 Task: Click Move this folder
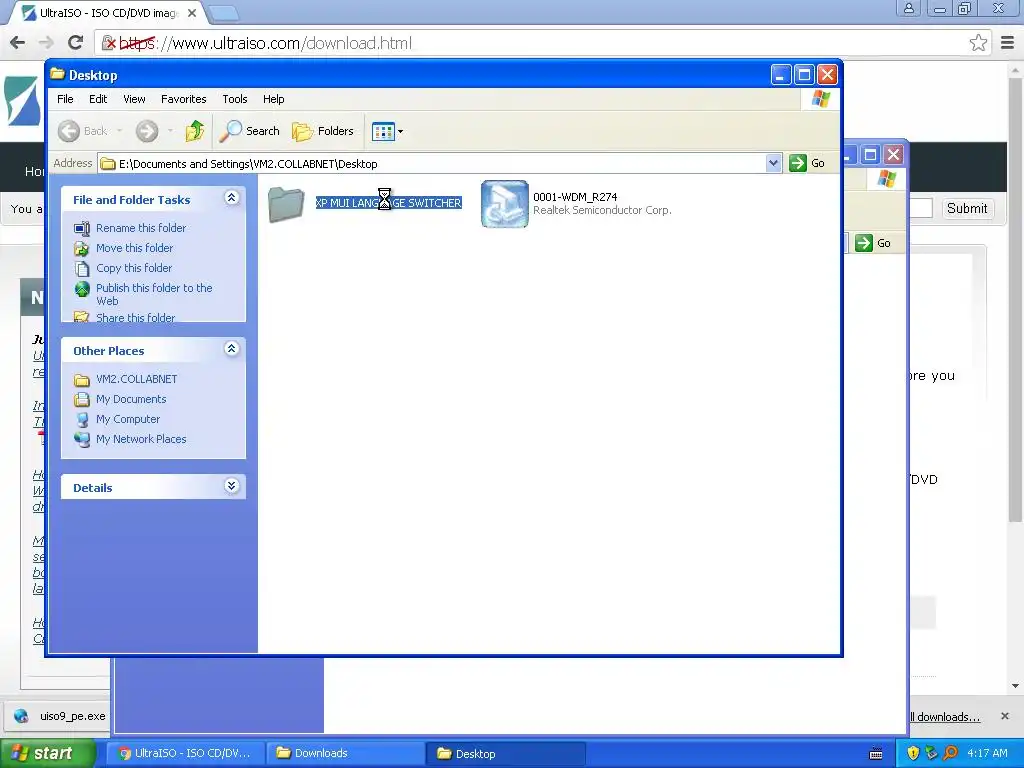click(x=135, y=248)
